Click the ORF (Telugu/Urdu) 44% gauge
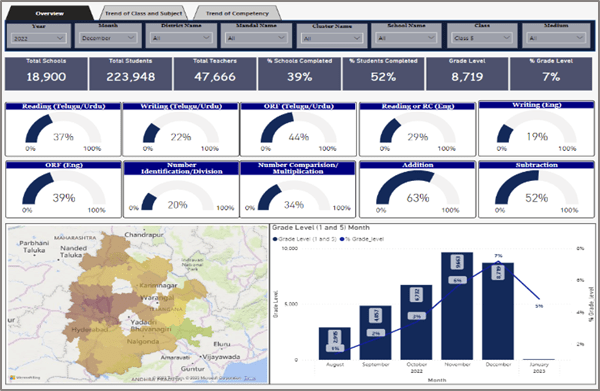Viewport: 600px width, 391px height. click(x=298, y=129)
